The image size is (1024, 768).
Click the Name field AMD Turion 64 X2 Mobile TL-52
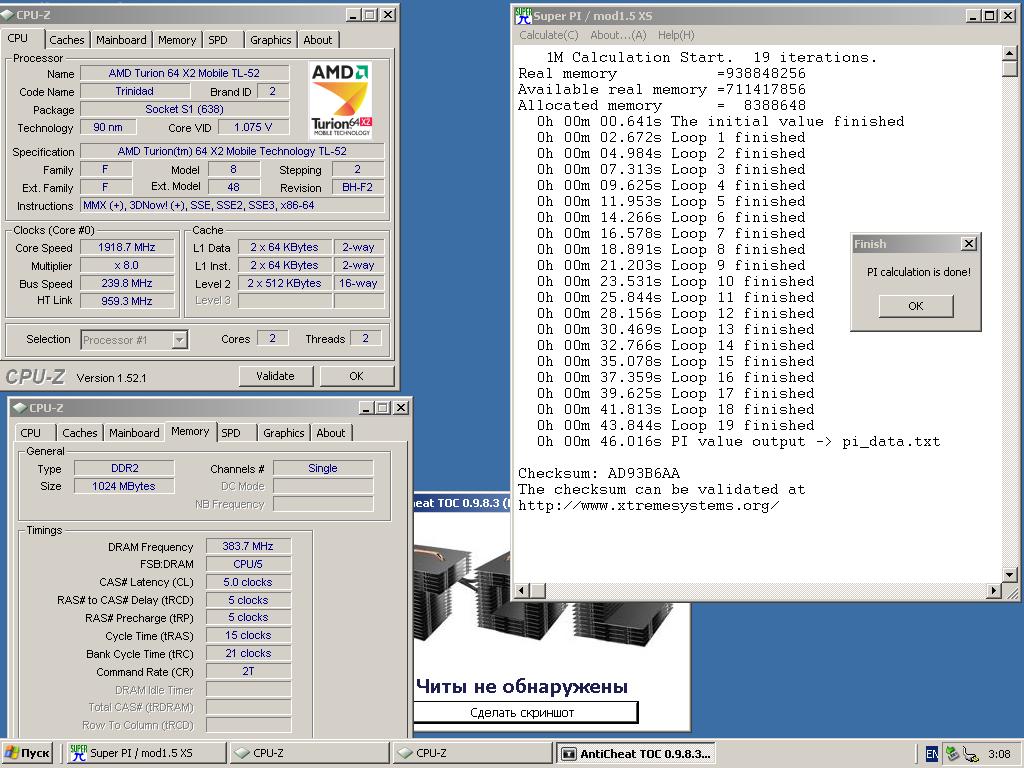pyautogui.click(x=184, y=73)
